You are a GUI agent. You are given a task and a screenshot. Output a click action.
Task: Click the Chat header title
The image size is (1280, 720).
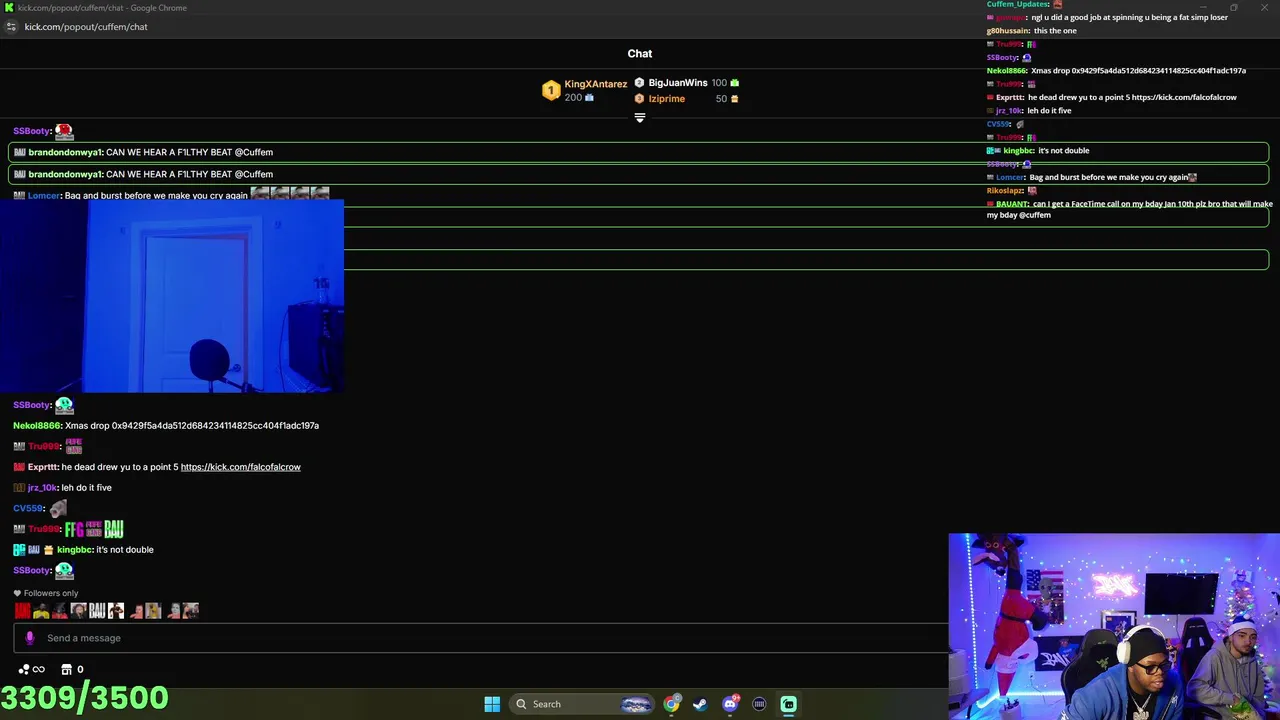pos(640,53)
